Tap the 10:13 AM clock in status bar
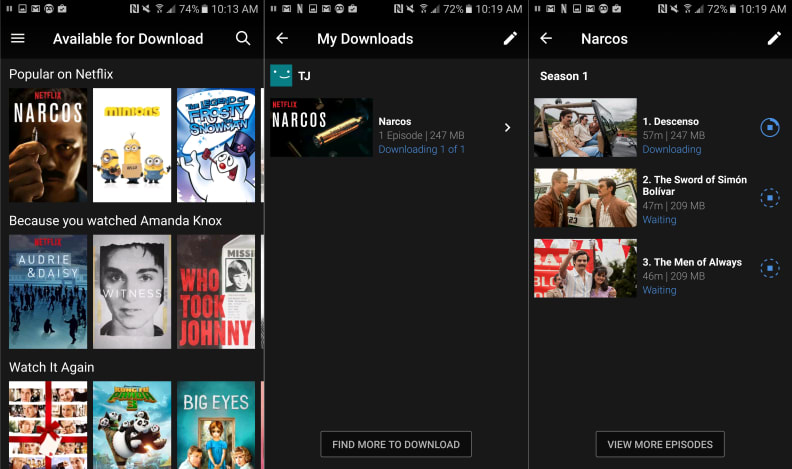Image resolution: width=792 pixels, height=469 pixels. tap(234, 9)
